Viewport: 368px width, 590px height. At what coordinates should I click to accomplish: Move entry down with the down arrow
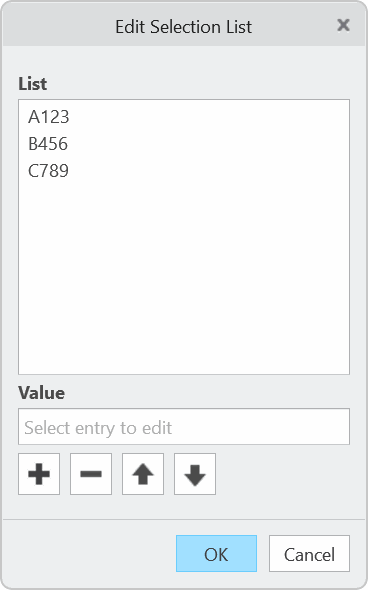pos(195,474)
